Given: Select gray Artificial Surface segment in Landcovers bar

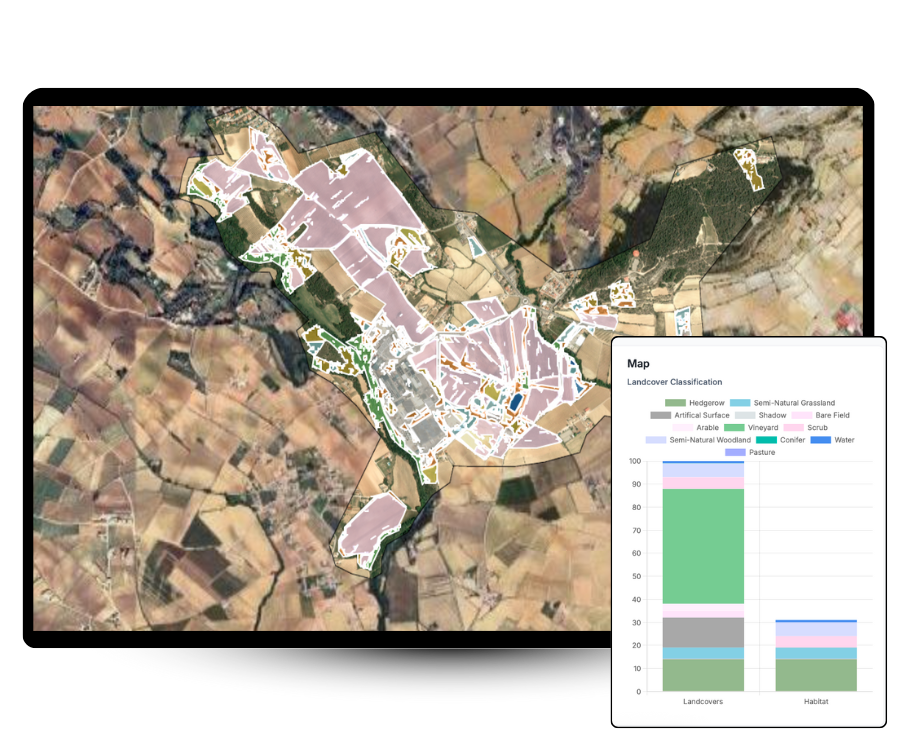Looking at the screenshot, I should click(703, 632).
